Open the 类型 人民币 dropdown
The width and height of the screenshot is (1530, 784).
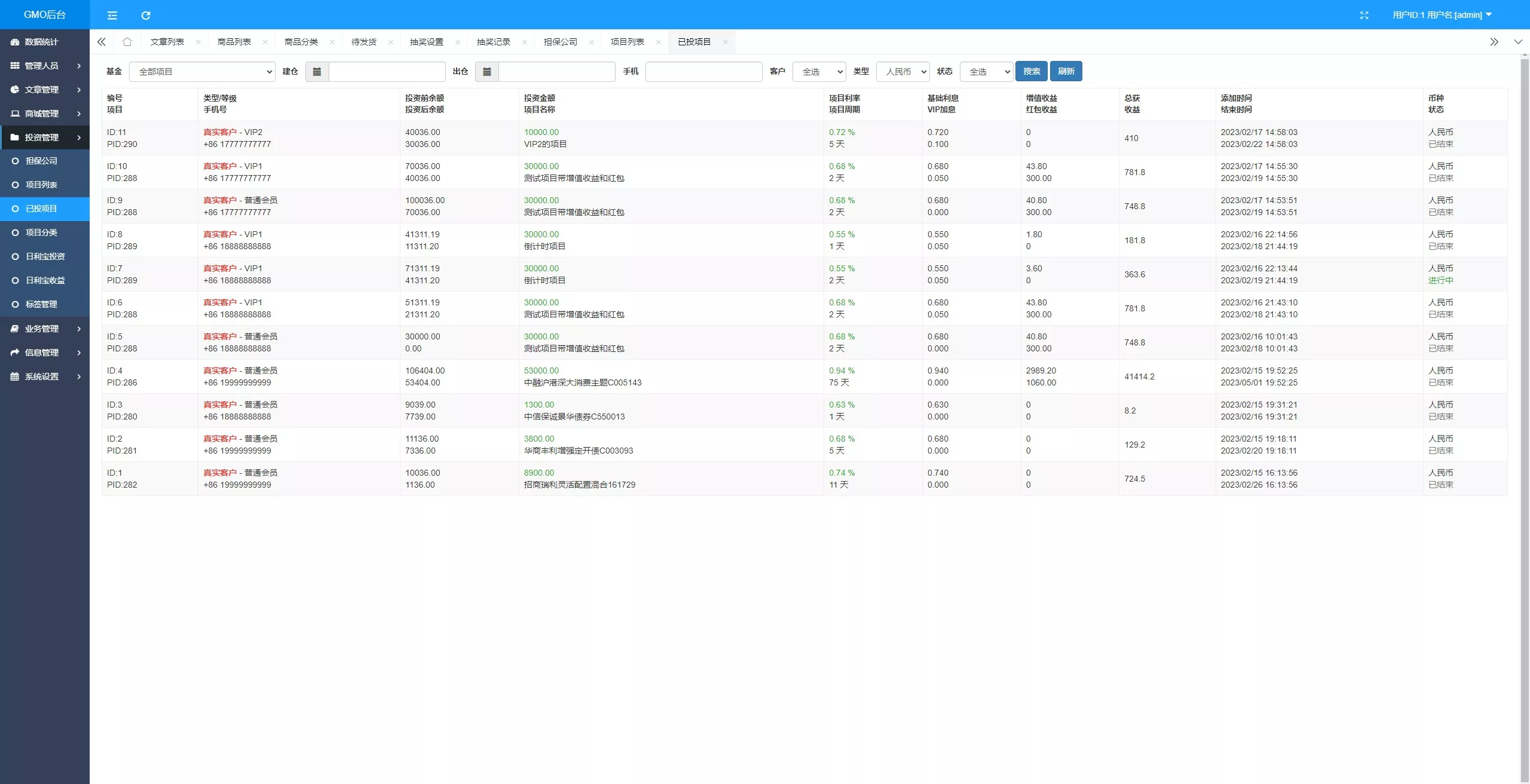pyautogui.click(x=903, y=72)
